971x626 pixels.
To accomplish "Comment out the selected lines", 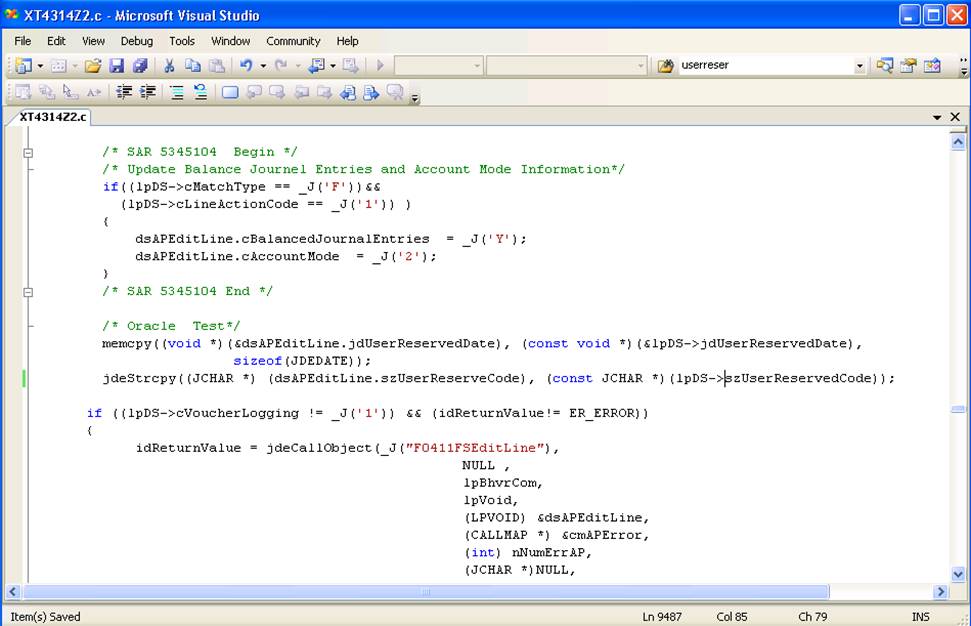I will pos(177,92).
